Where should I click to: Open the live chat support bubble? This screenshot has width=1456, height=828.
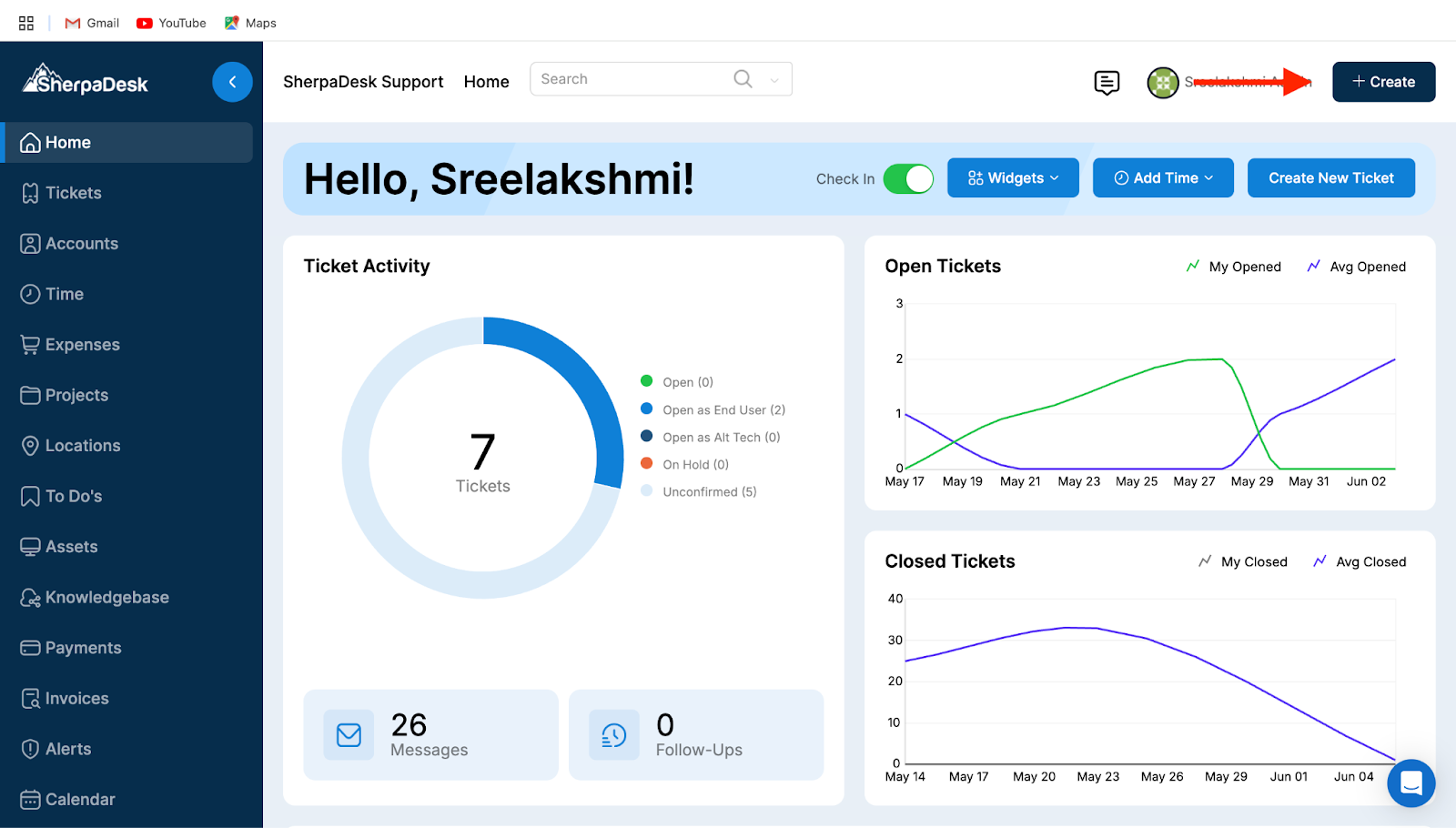tap(1410, 783)
